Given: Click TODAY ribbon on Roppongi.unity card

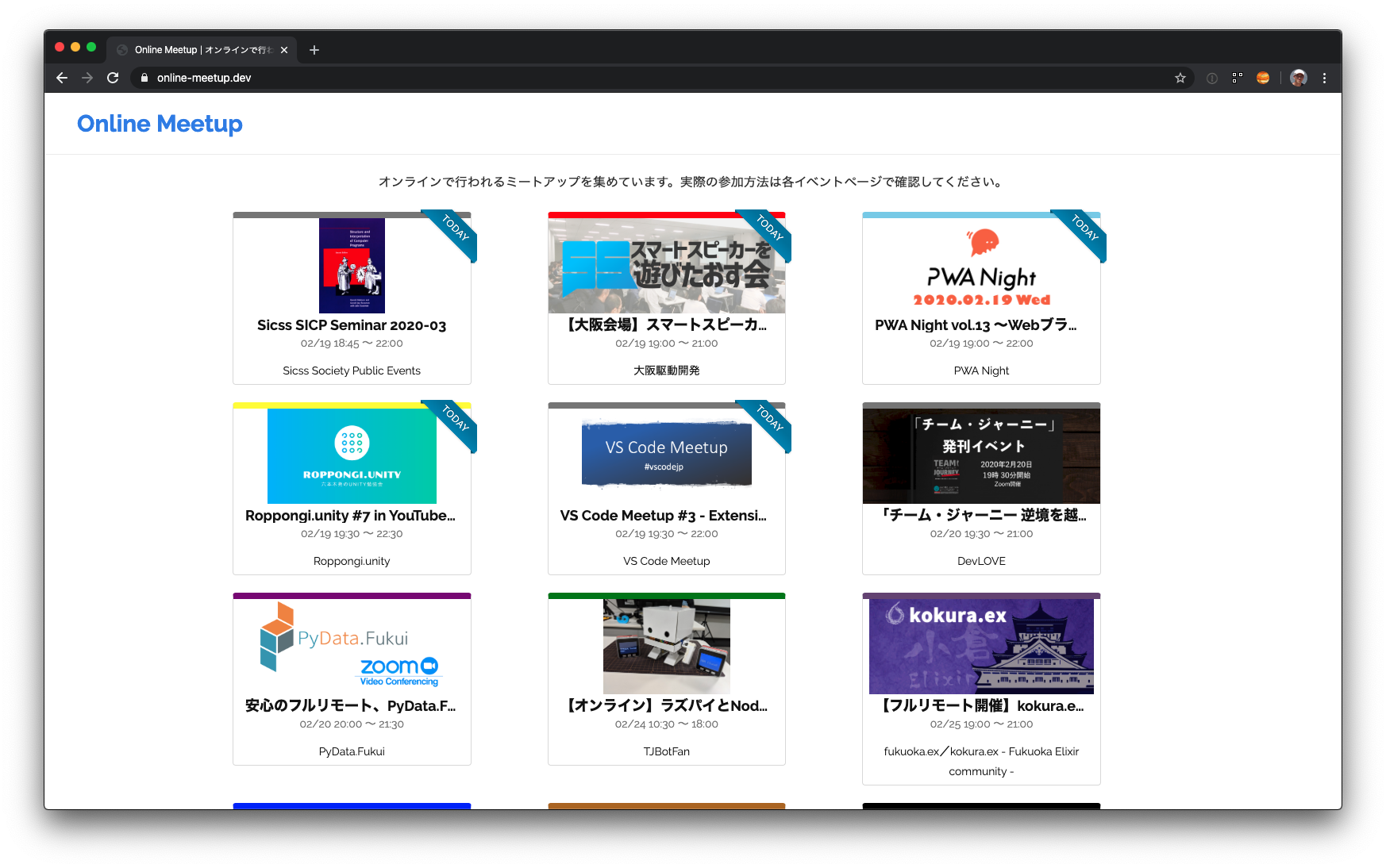Looking at the screenshot, I should (x=455, y=419).
